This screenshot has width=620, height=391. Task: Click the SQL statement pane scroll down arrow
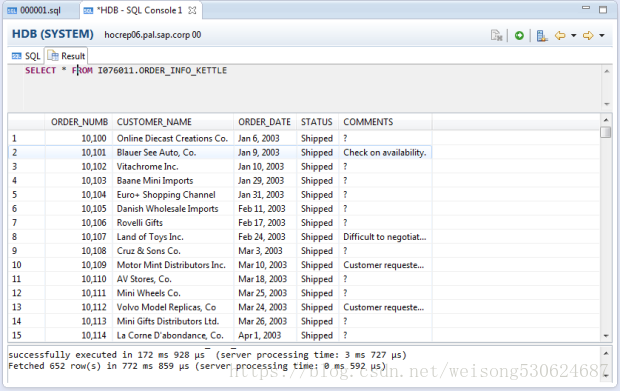[x=607, y=104]
